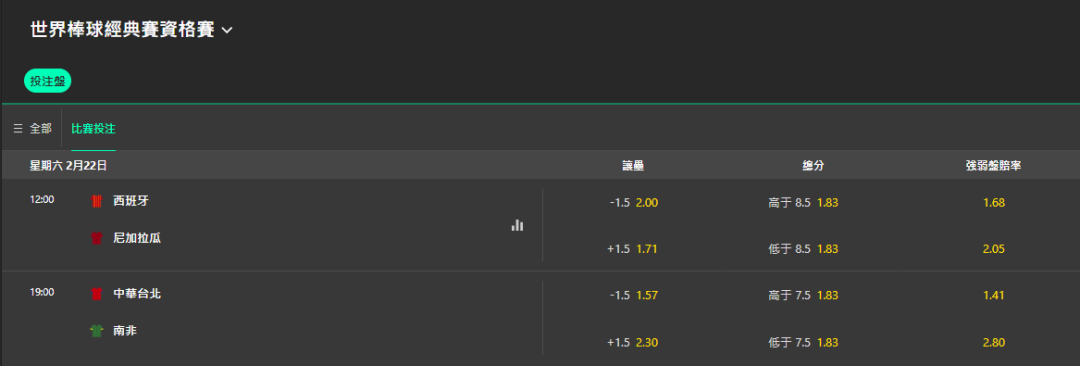Switch to the 比賽投注 tab
This screenshot has width=1080, height=366.
coord(94,129)
